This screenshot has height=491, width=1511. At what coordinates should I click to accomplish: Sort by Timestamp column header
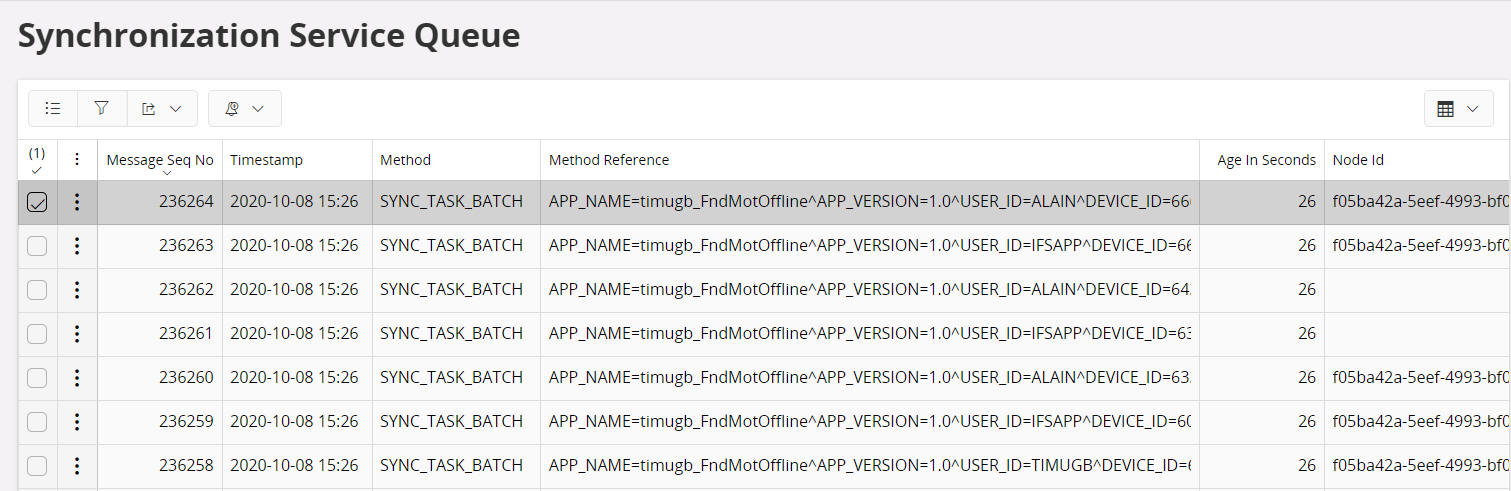tap(266, 160)
